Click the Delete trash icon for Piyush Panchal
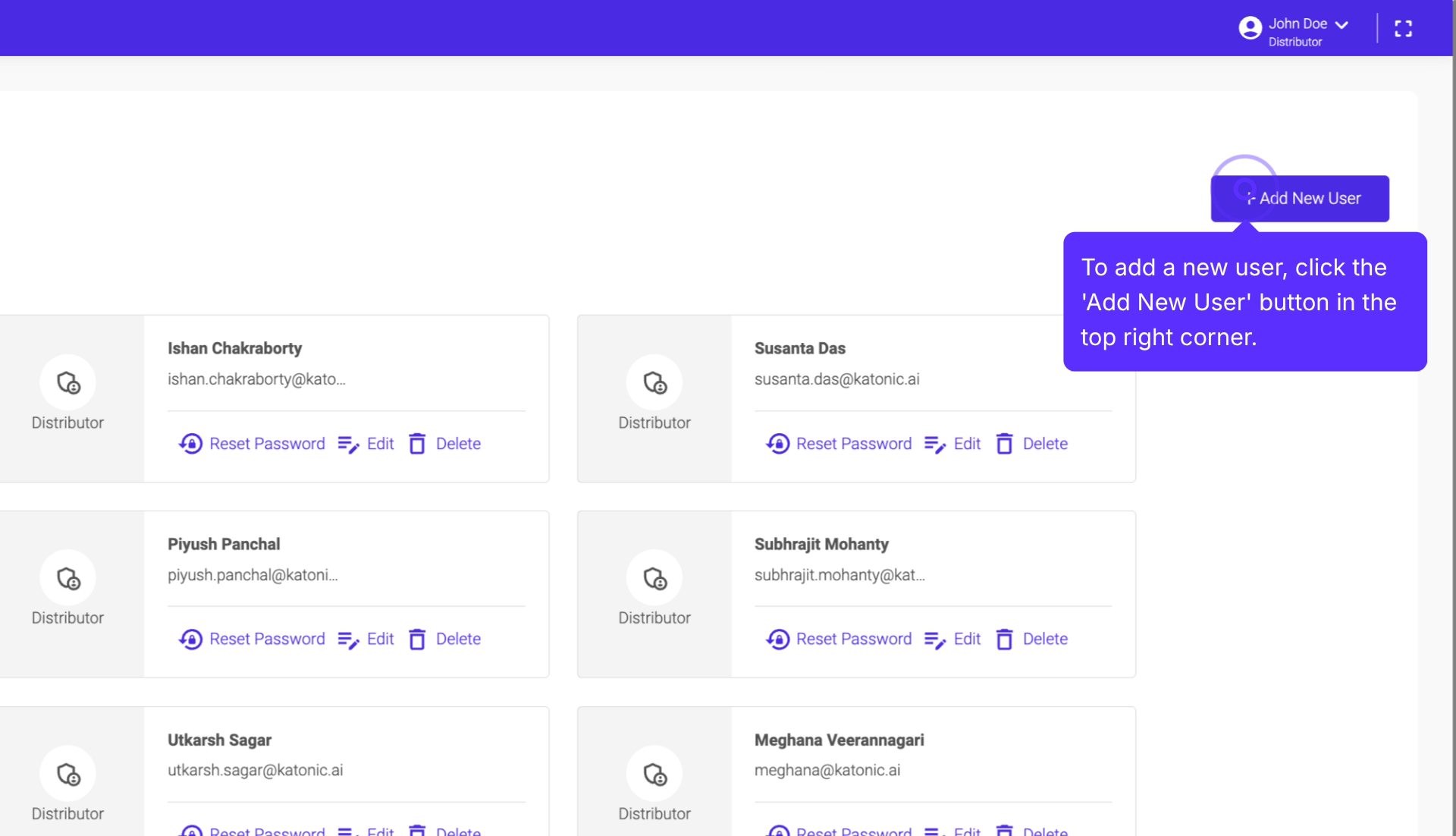This screenshot has width=1456, height=836. 418,639
